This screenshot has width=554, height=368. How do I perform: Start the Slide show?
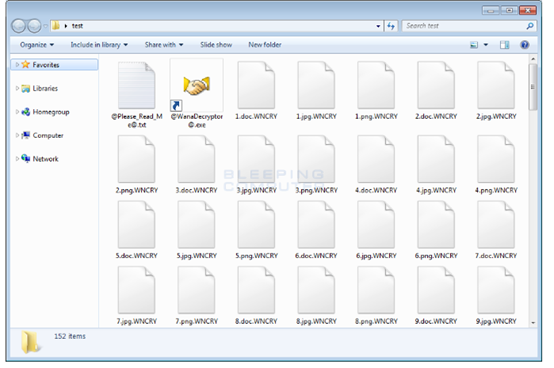point(216,45)
